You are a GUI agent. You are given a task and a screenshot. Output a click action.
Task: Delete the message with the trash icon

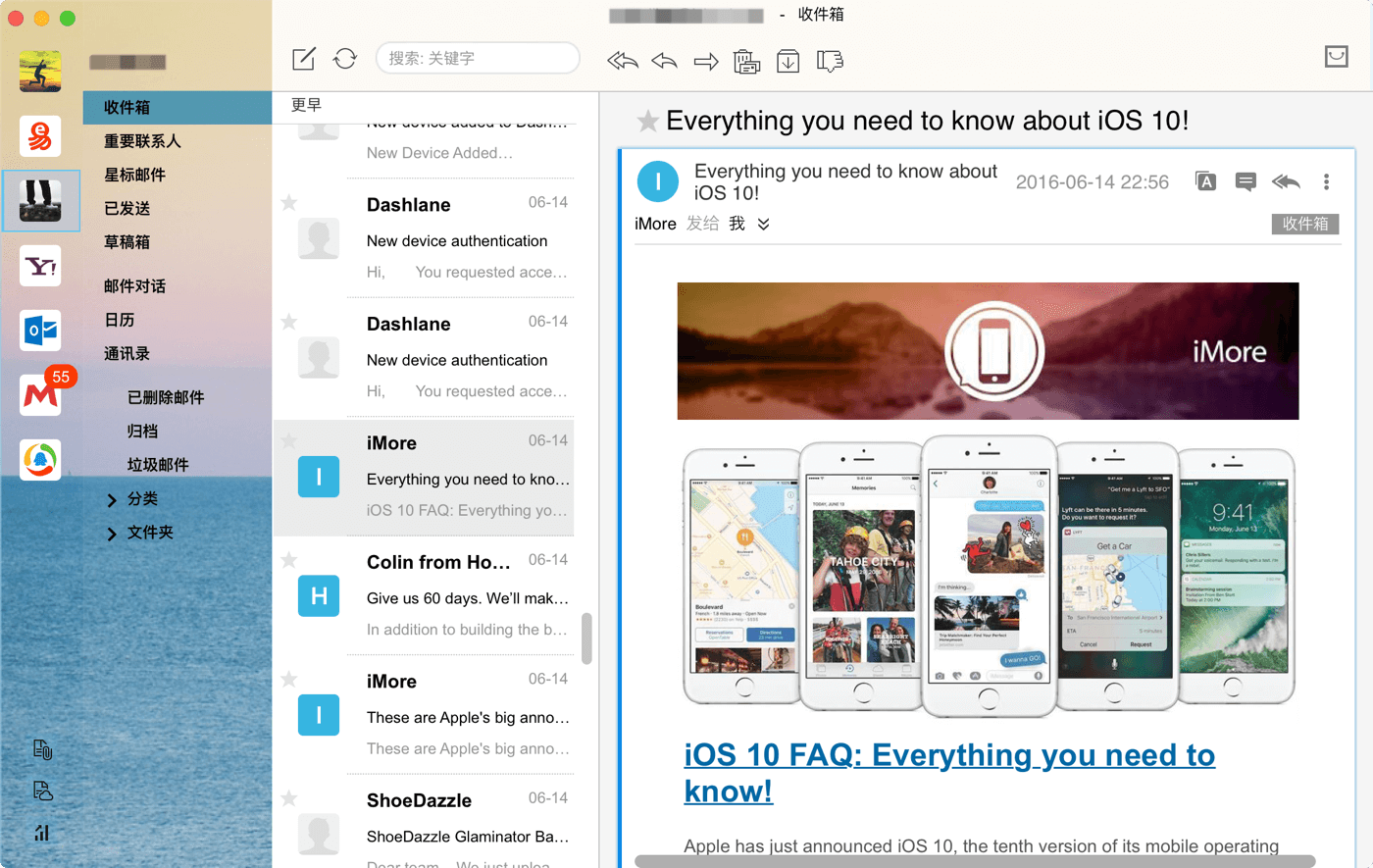coord(746,61)
